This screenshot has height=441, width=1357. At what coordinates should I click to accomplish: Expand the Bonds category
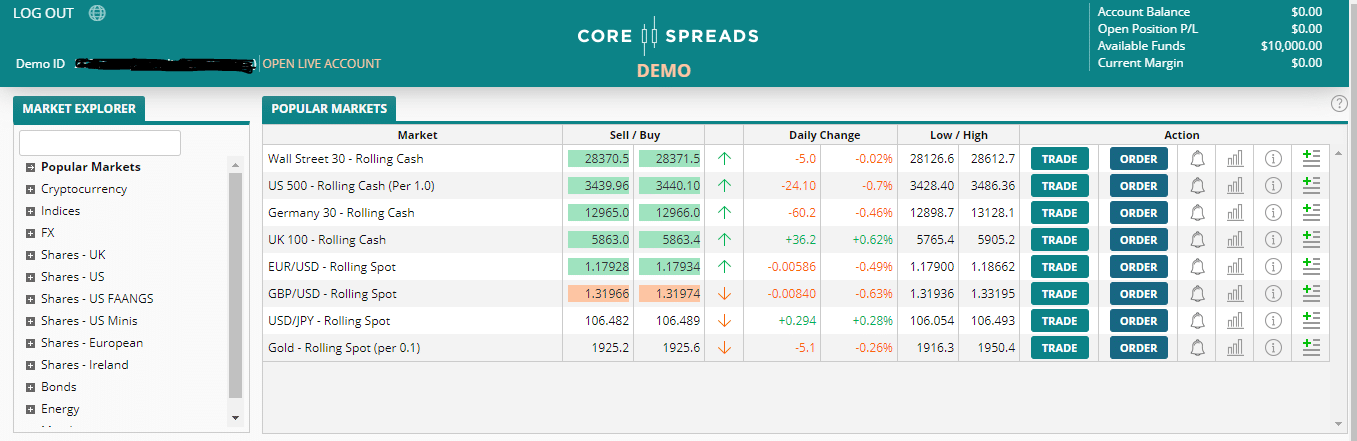[x=31, y=387]
